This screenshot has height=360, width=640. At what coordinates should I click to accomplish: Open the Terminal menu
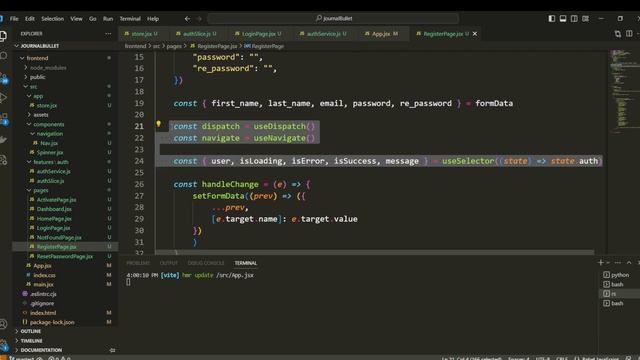[x=130, y=19]
